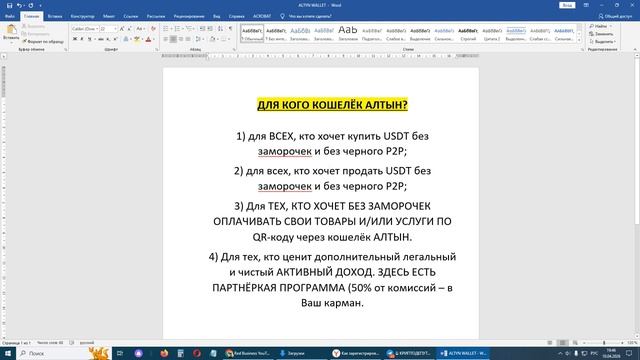Switch to the References (Ссылки) tab
Image resolution: width=640 pixels, height=360 pixels.
point(131,16)
